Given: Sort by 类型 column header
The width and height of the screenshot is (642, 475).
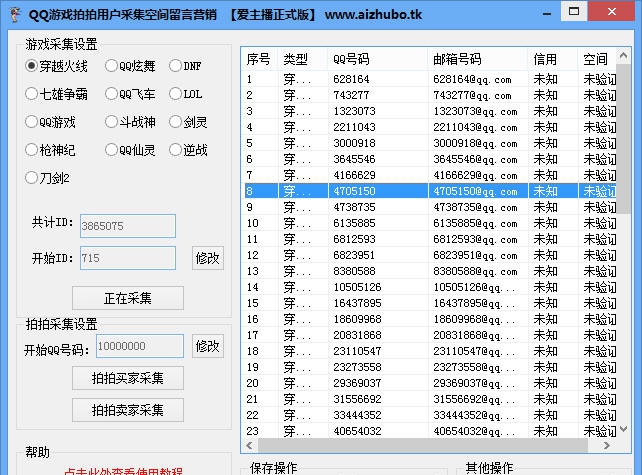Looking at the screenshot, I should (x=303, y=59).
